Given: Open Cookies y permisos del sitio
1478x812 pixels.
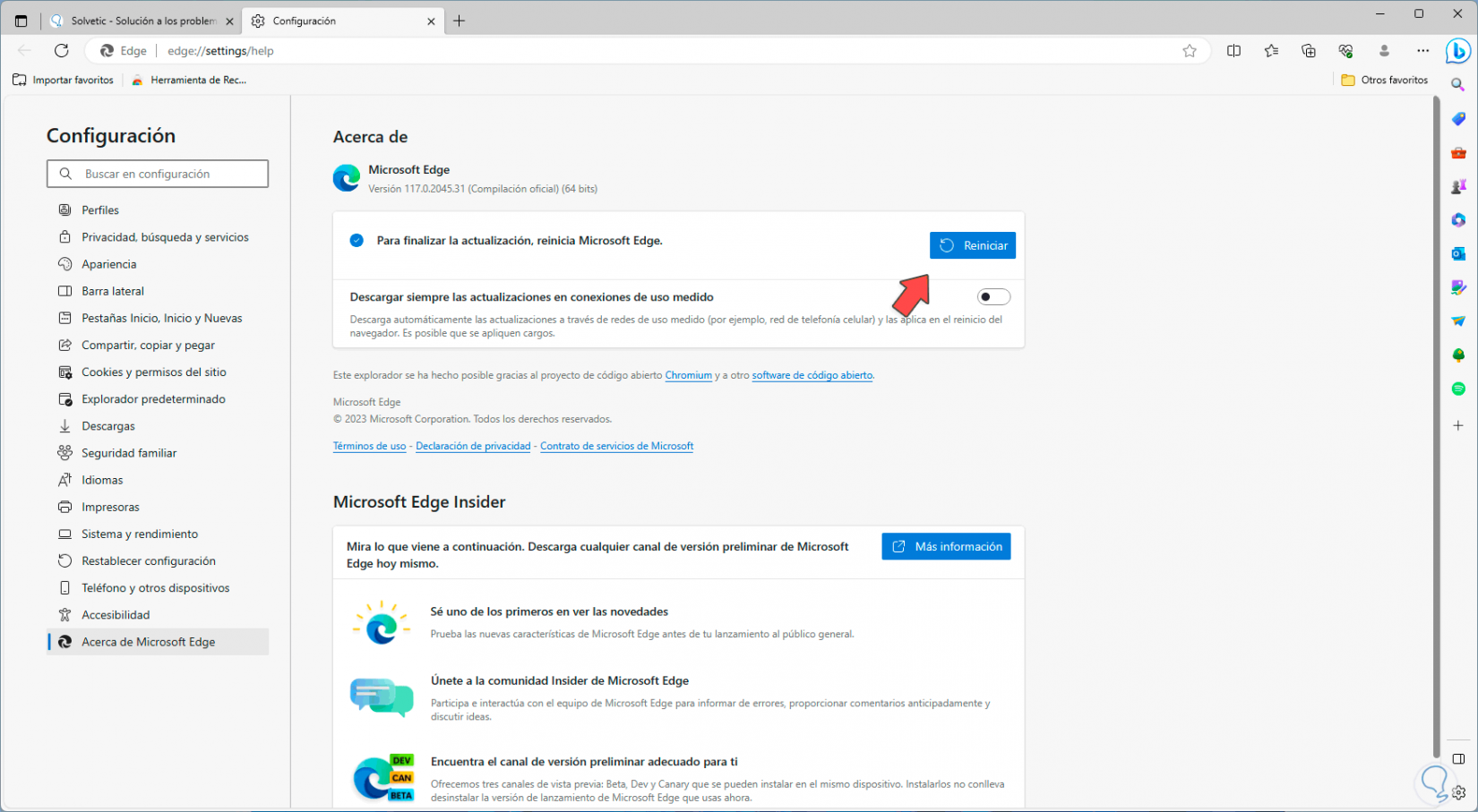Looking at the screenshot, I should [158, 372].
